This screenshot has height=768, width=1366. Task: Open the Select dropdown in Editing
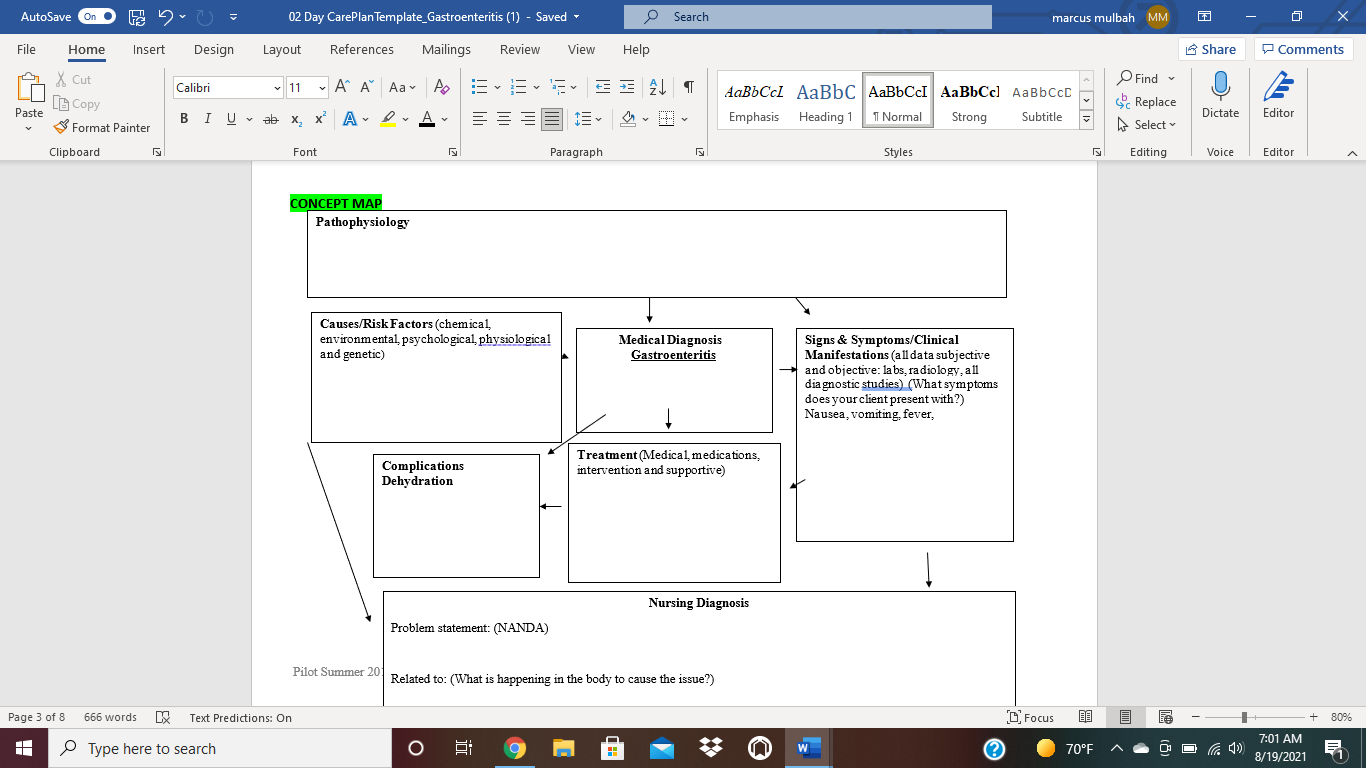(x=1146, y=125)
